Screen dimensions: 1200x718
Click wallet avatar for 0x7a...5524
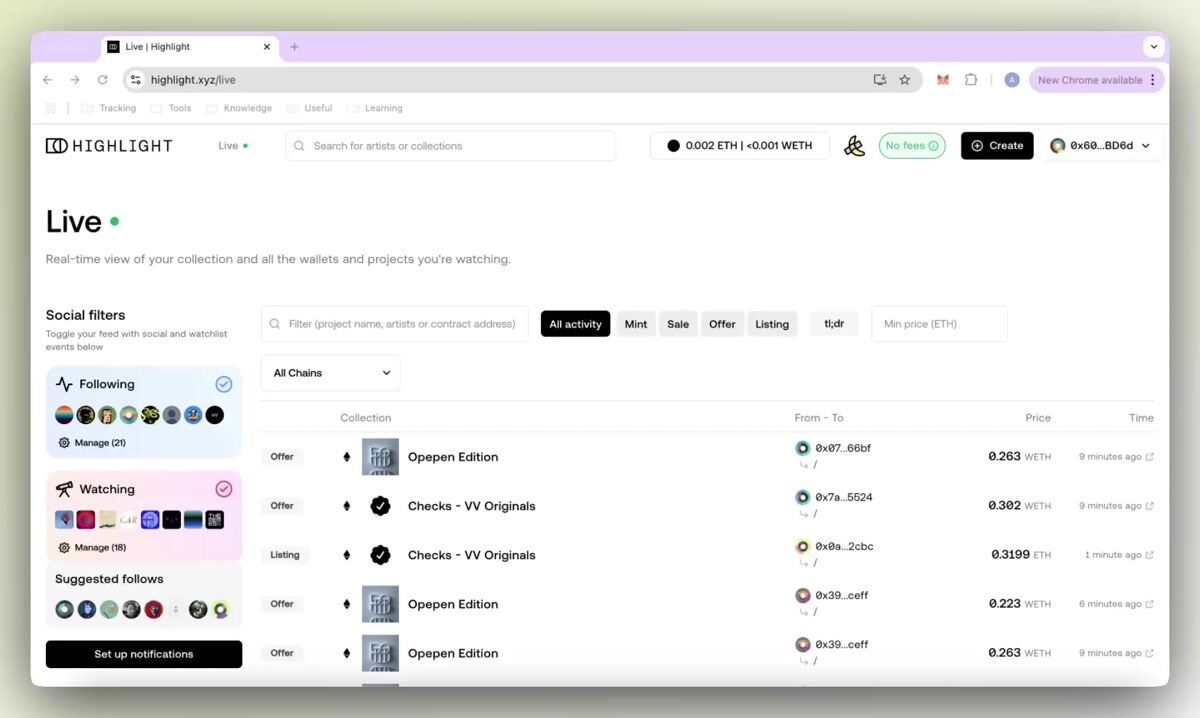802,497
